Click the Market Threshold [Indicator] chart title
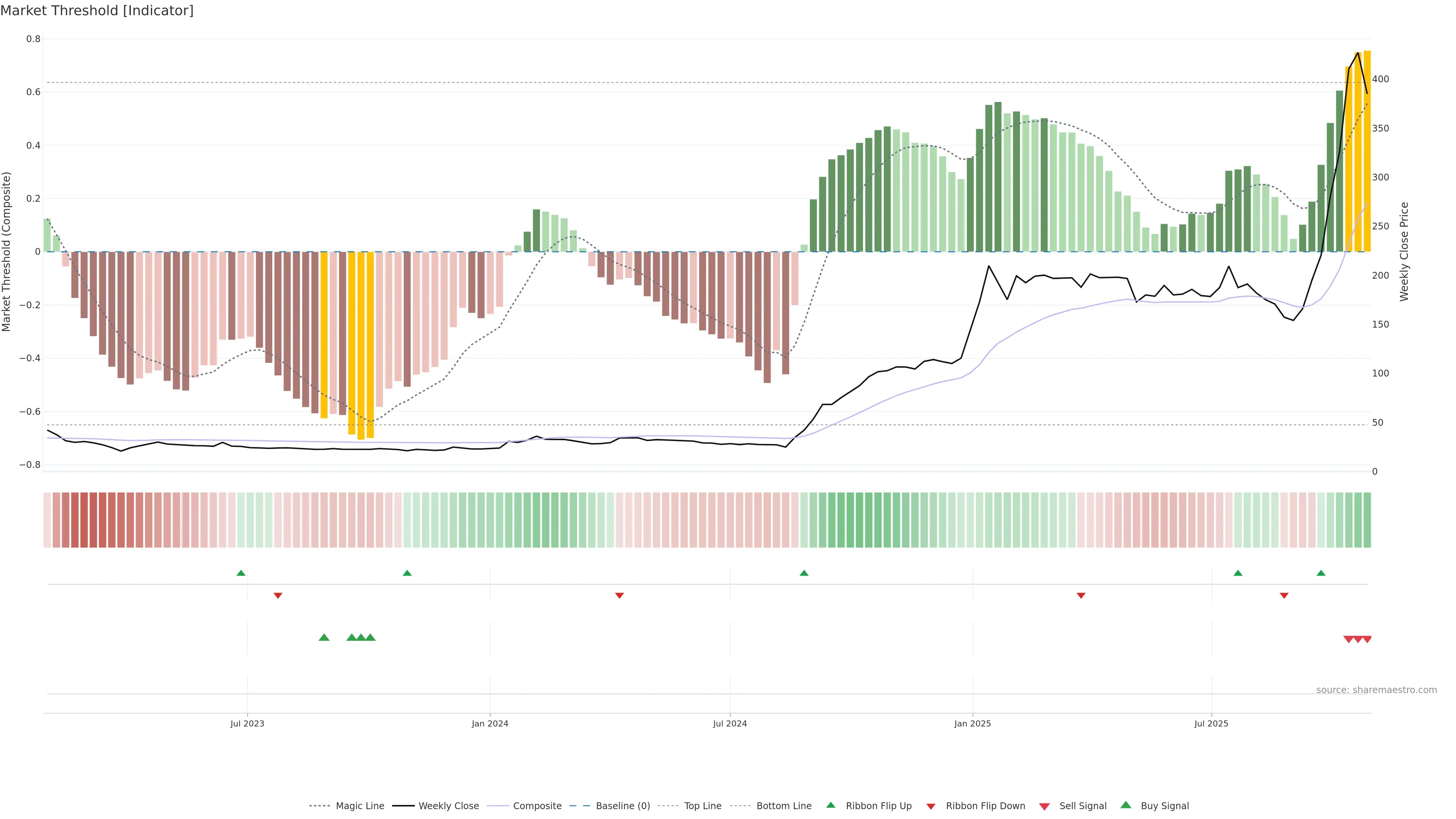Screen dimensions: 1456x819 pos(97,11)
